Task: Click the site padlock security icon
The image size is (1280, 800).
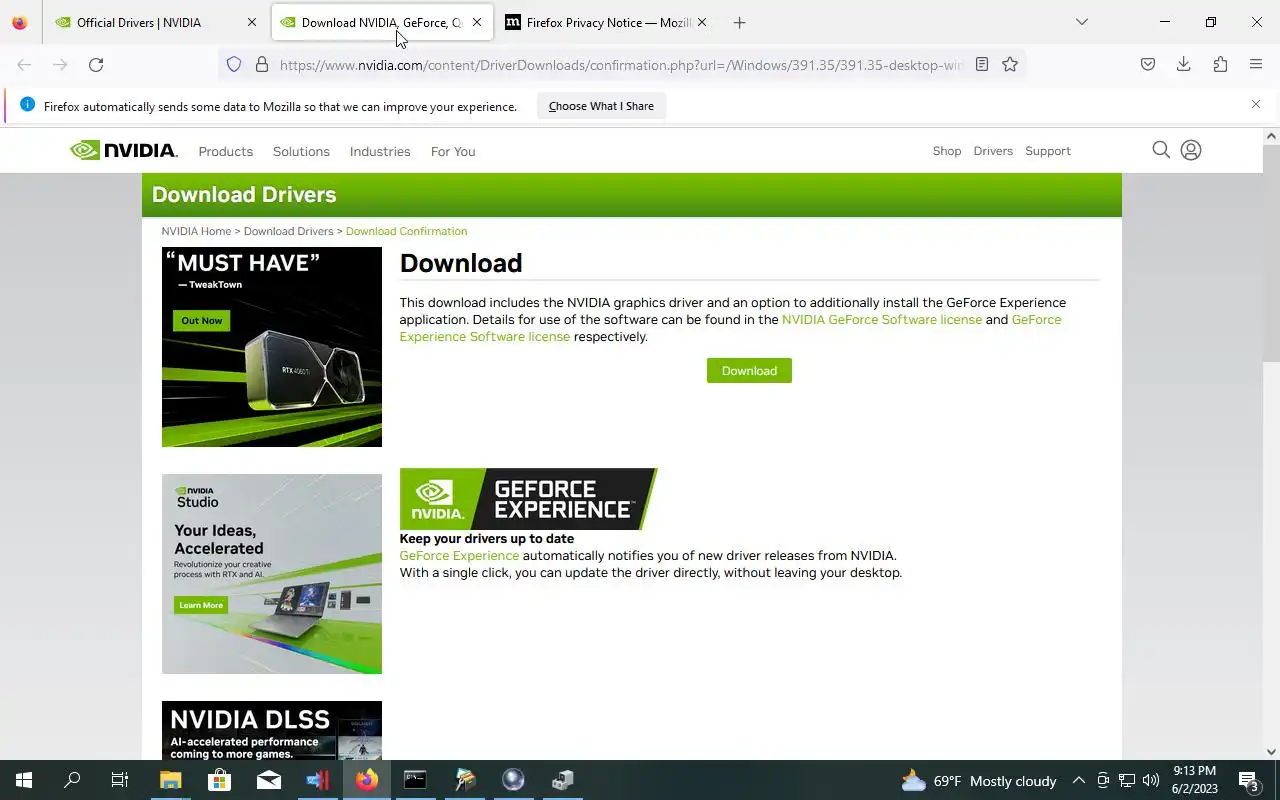Action: pyautogui.click(x=262, y=65)
